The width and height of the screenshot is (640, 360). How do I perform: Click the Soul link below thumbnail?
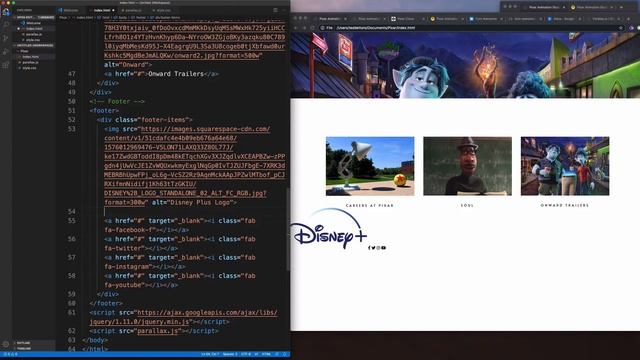click(467, 205)
